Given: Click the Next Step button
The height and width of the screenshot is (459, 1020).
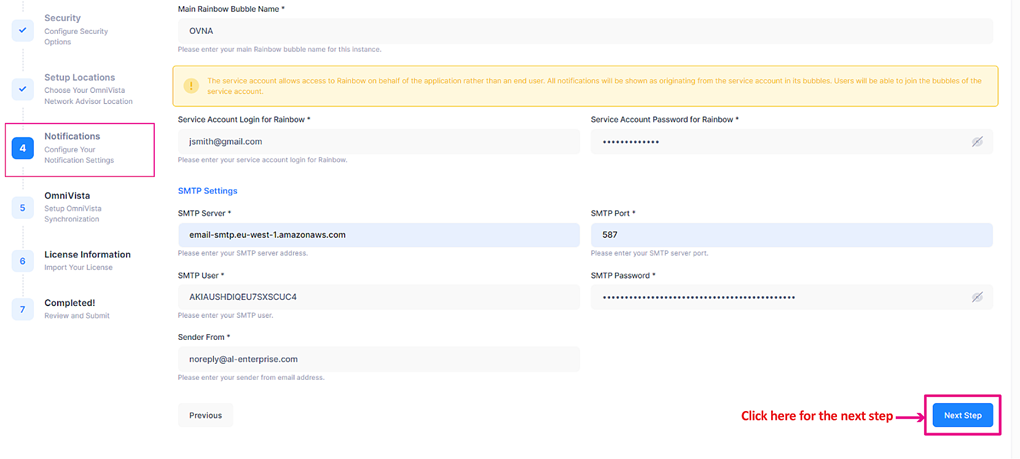Looking at the screenshot, I should (x=962, y=415).
